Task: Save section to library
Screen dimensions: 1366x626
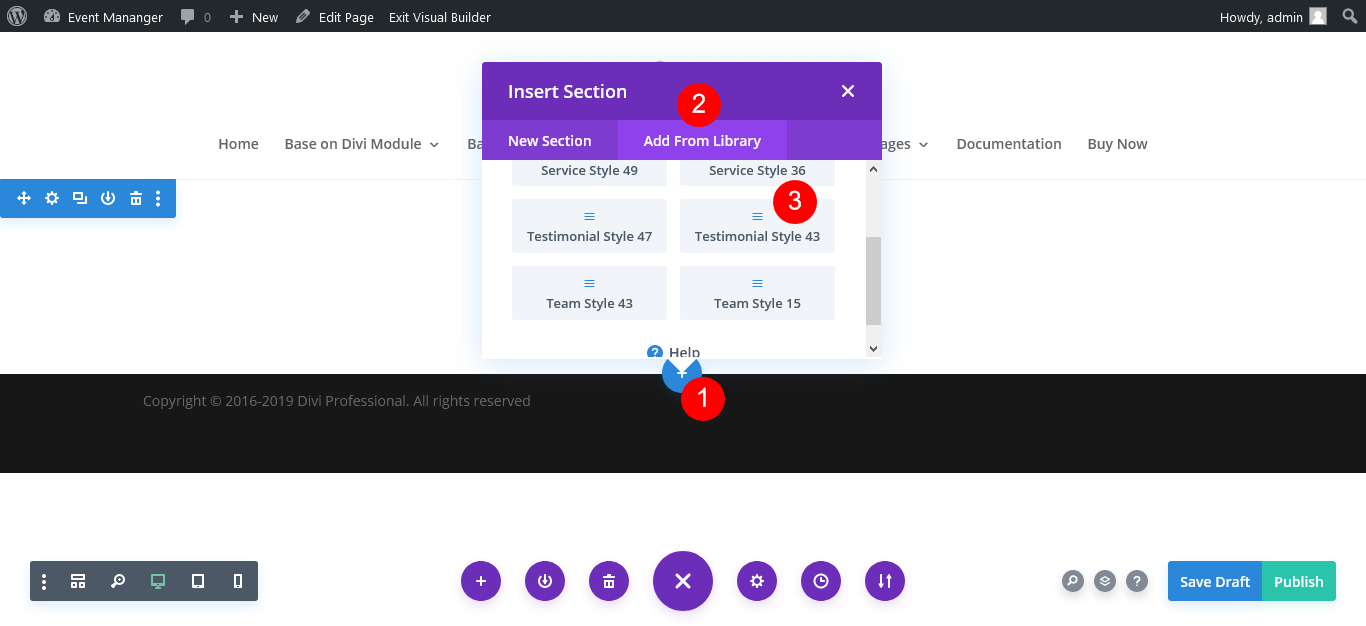Action: click(x=108, y=199)
